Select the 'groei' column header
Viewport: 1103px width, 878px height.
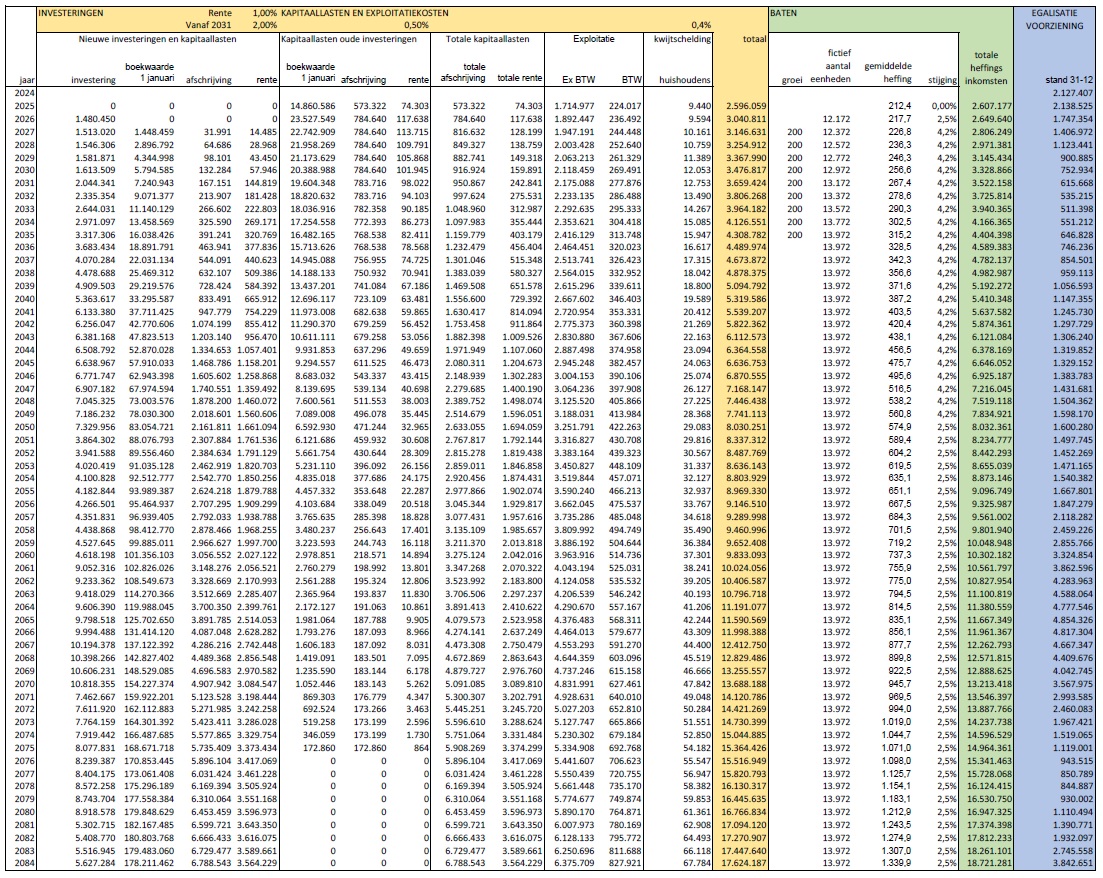(x=792, y=80)
